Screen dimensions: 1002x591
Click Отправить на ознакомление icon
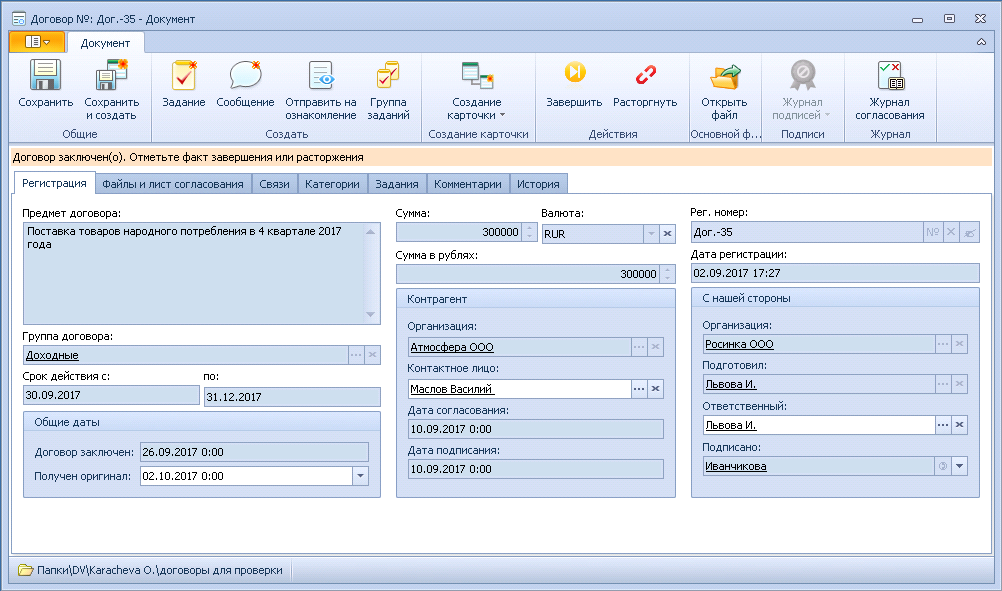321,75
